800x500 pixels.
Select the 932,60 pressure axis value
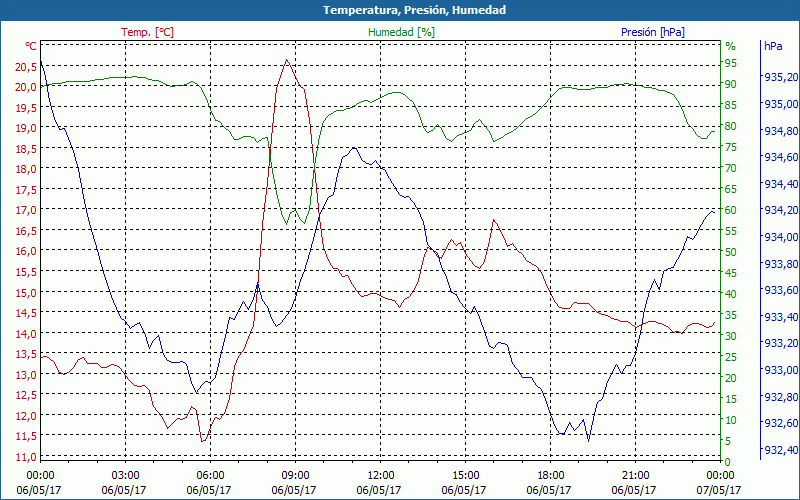coord(781,423)
